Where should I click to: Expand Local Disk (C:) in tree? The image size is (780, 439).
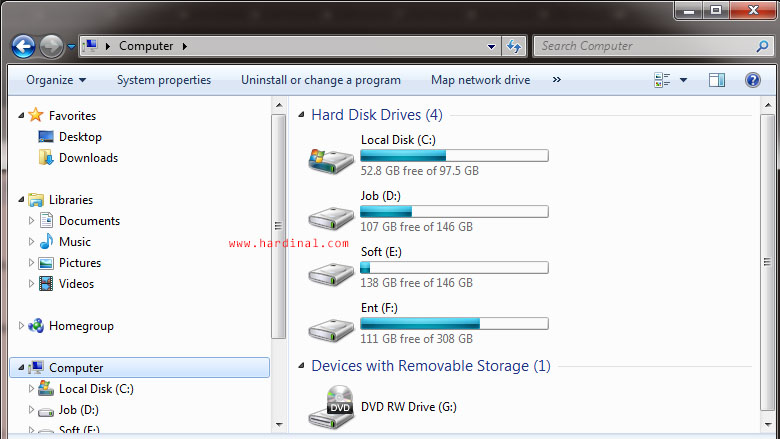[31, 388]
